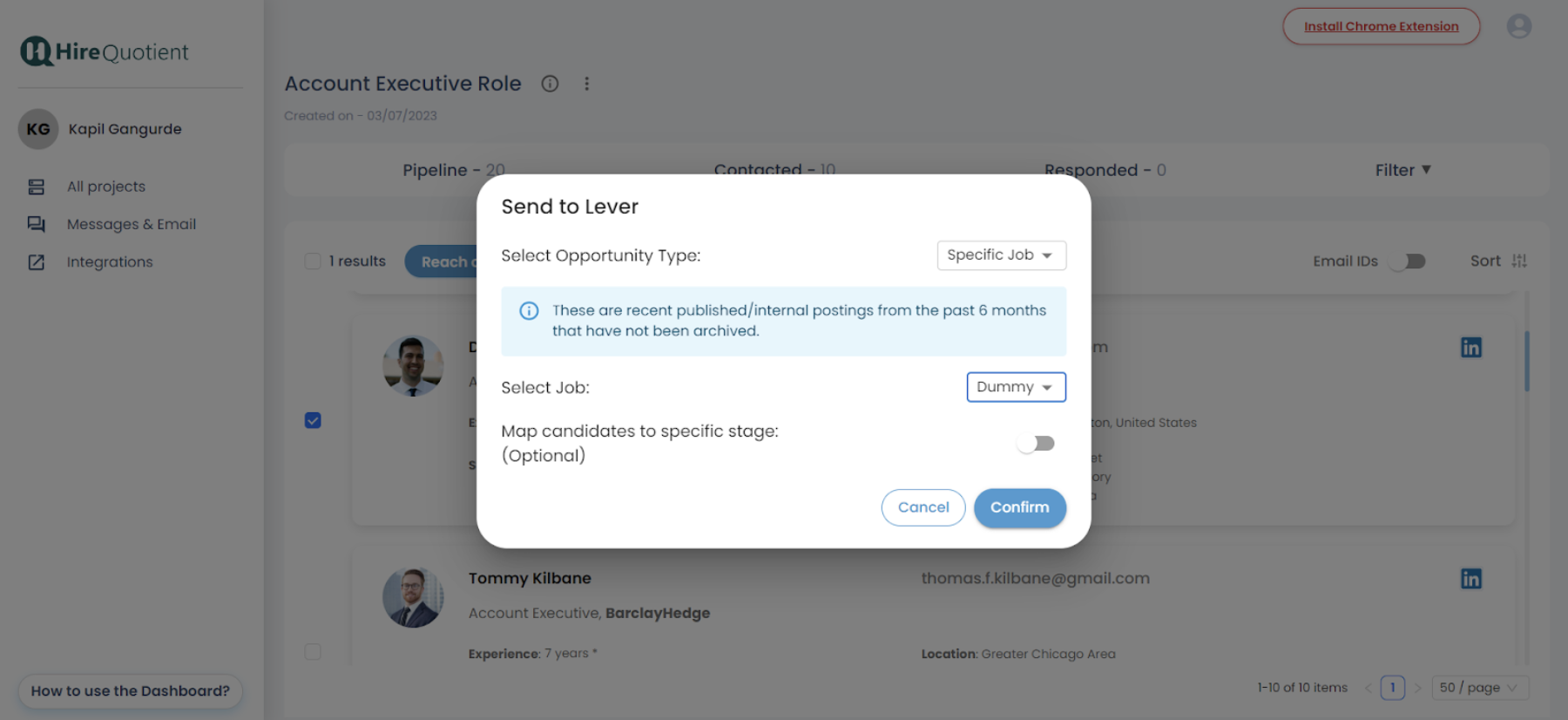The image size is (1568, 720).
Task: Expand the Filter dropdown
Action: pyautogui.click(x=1403, y=170)
